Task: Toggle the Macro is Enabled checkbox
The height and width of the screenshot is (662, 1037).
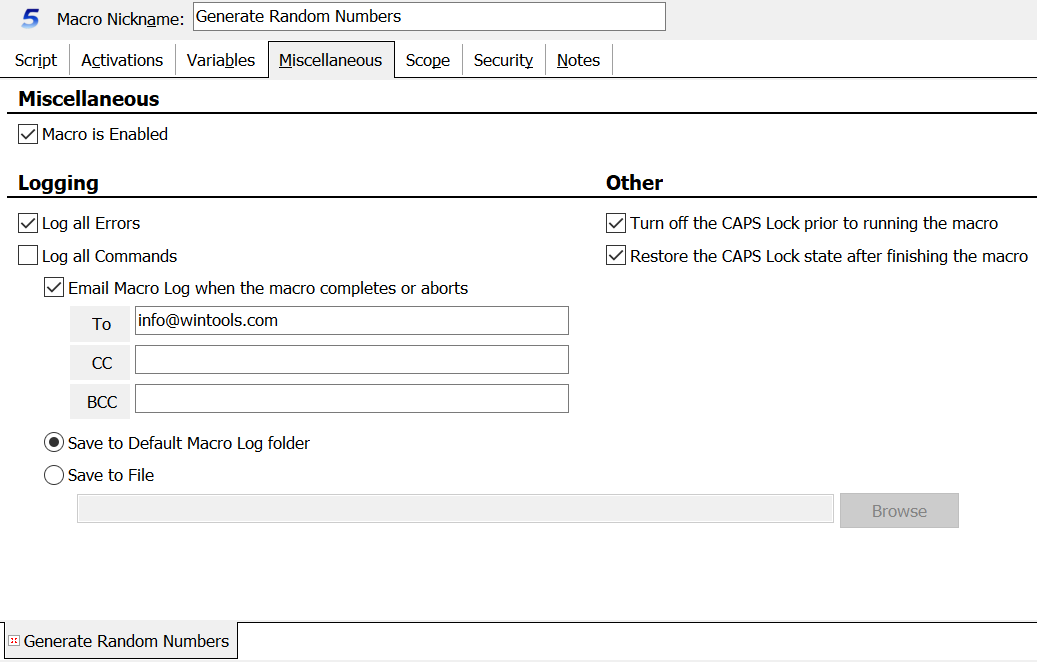Action: (28, 134)
